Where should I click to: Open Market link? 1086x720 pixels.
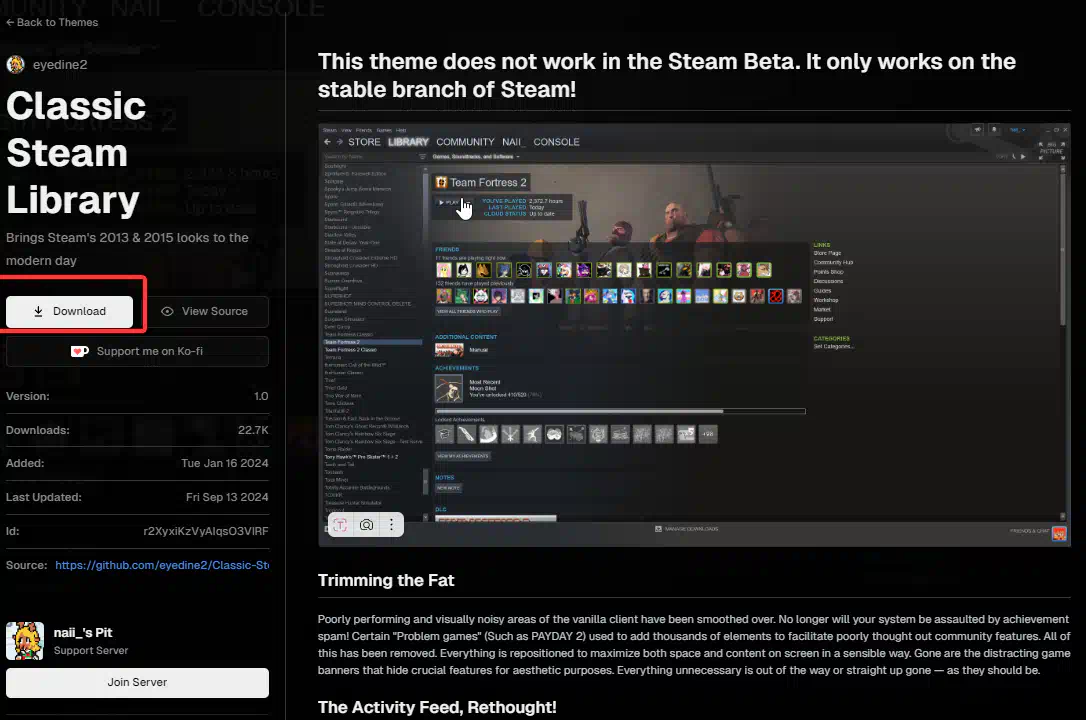click(822, 309)
